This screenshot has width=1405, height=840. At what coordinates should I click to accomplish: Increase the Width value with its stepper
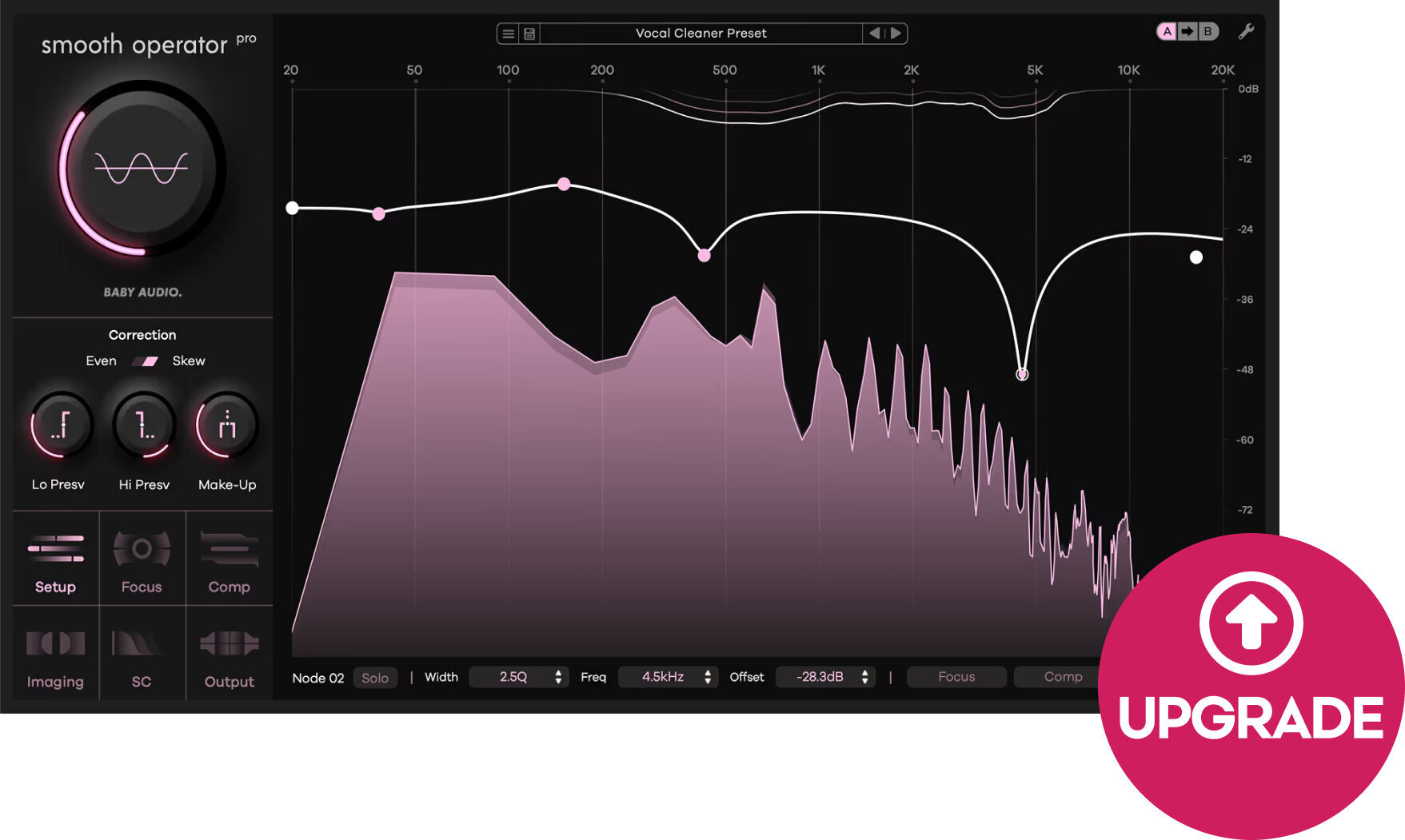coord(558,672)
